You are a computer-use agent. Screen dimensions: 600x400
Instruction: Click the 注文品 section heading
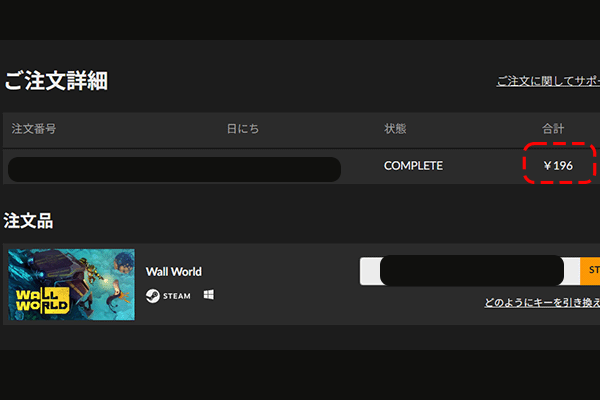click(x=28, y=219)
